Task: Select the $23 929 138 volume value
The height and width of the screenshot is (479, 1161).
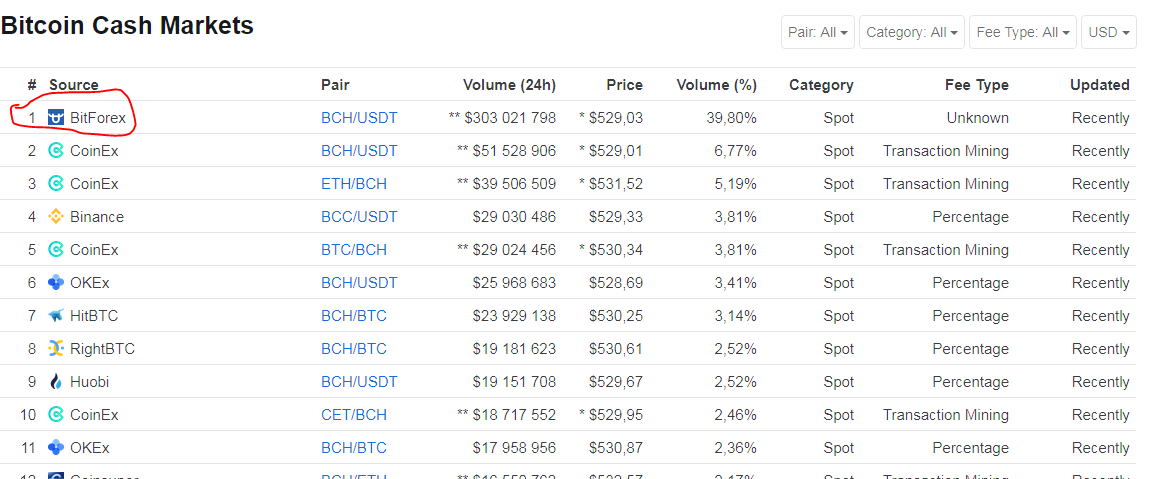Action: tap(515, 315)
